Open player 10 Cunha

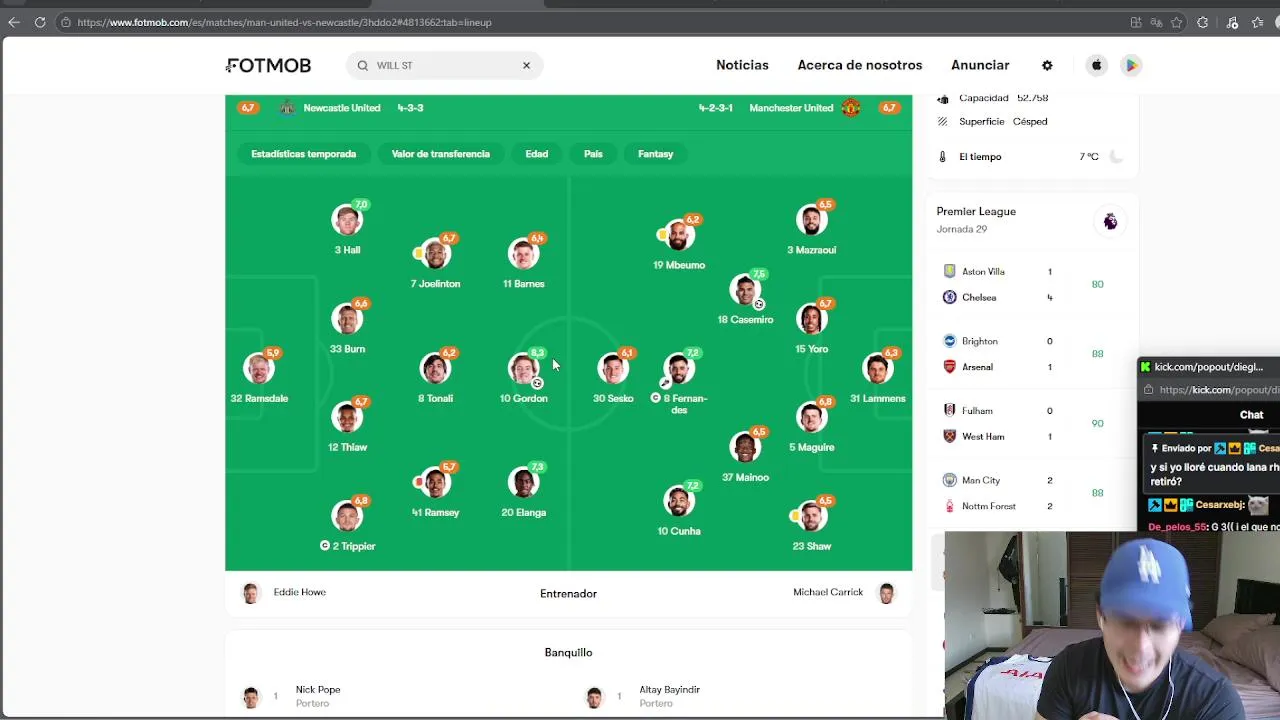point(679,509)
